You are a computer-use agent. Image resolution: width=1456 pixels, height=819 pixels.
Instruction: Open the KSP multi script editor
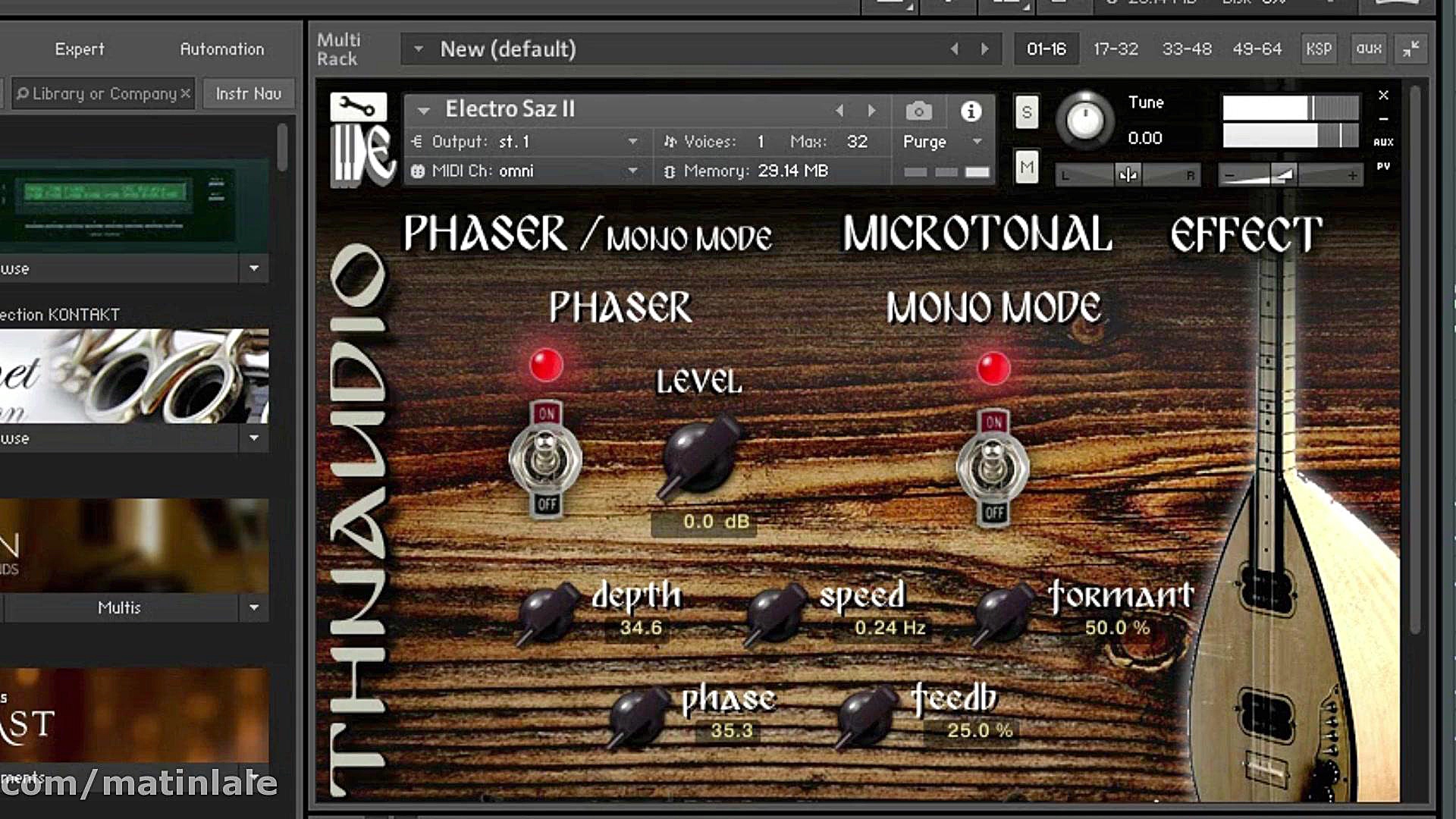click(x=1318, y=49)
